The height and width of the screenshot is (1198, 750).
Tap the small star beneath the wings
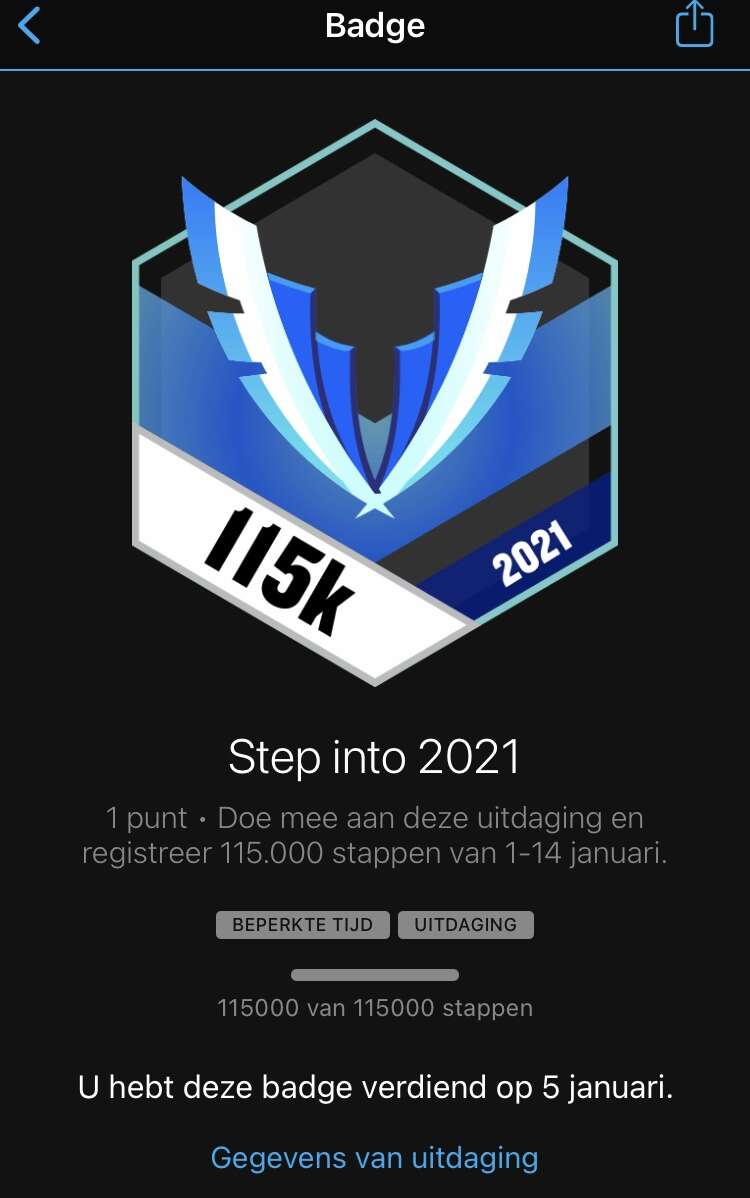(x=374, y=506)
